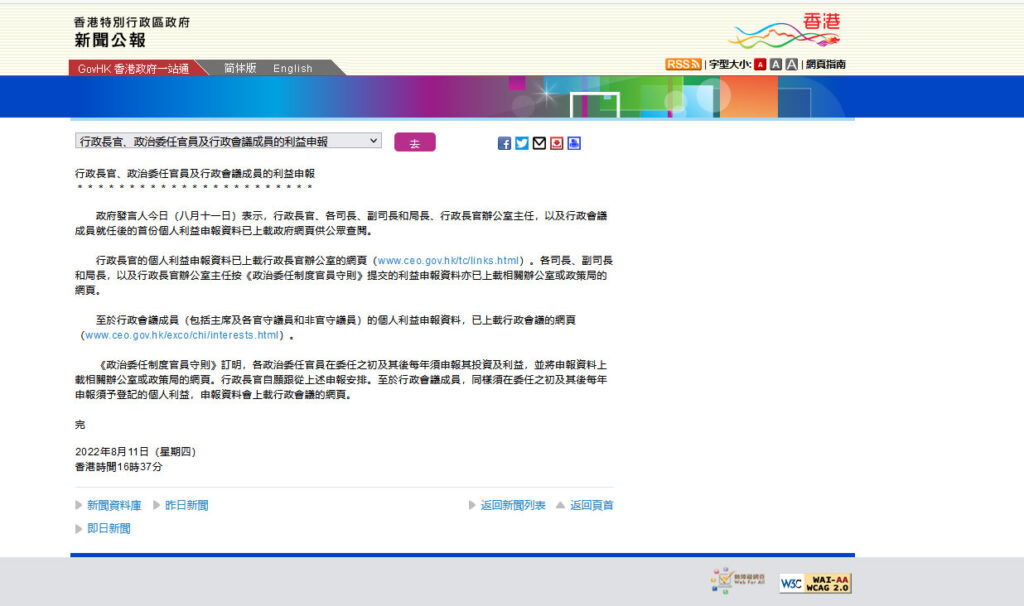1024x606 pixels.
Task: Click 返回新聞列表 to return to list
Action: 512,505
